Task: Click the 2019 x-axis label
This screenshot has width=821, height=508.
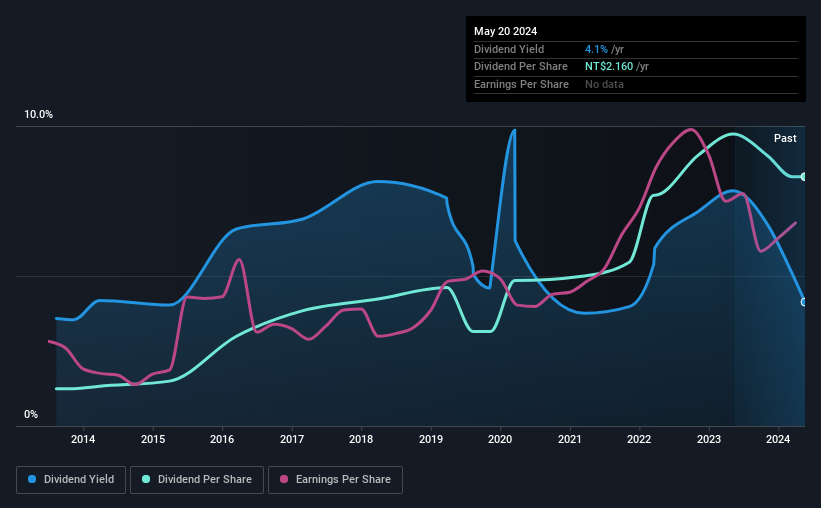Action: [x=431, y=439]
